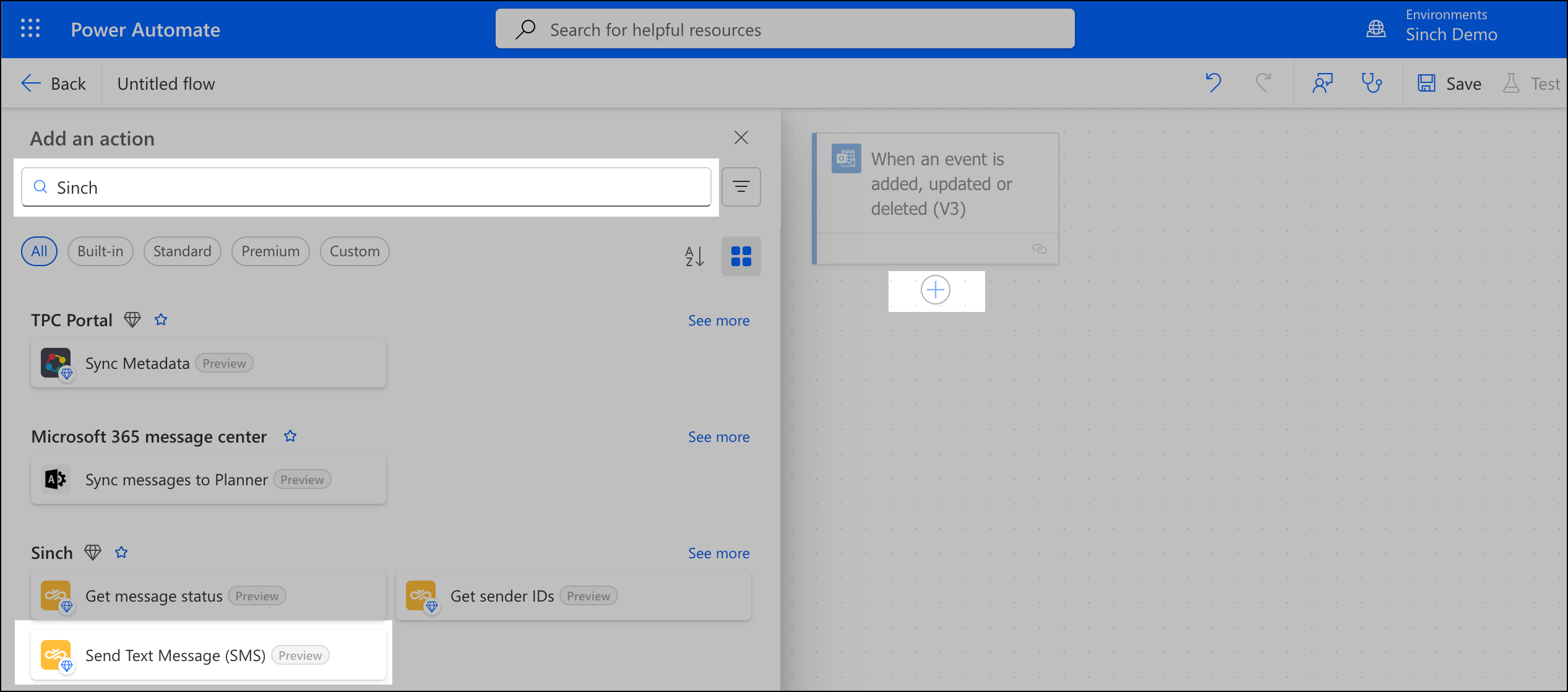1568x692 pixels.
Task: Switch to the Built-in connectors filter
Action: pos(100,251)
